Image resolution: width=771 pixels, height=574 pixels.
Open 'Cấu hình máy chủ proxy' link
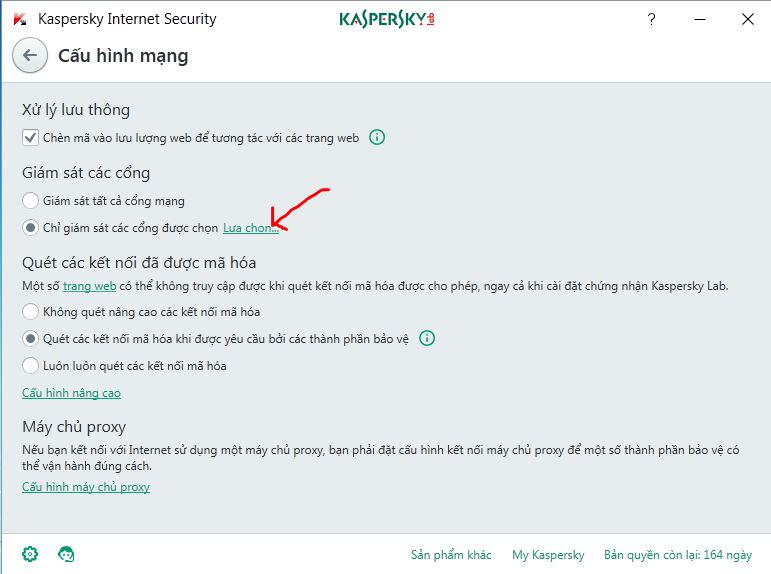[x=86, y=487]
